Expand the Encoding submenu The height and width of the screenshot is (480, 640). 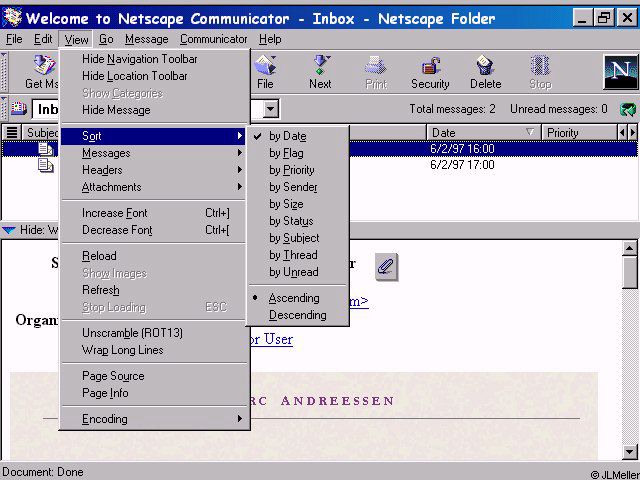tap(153, 419)
